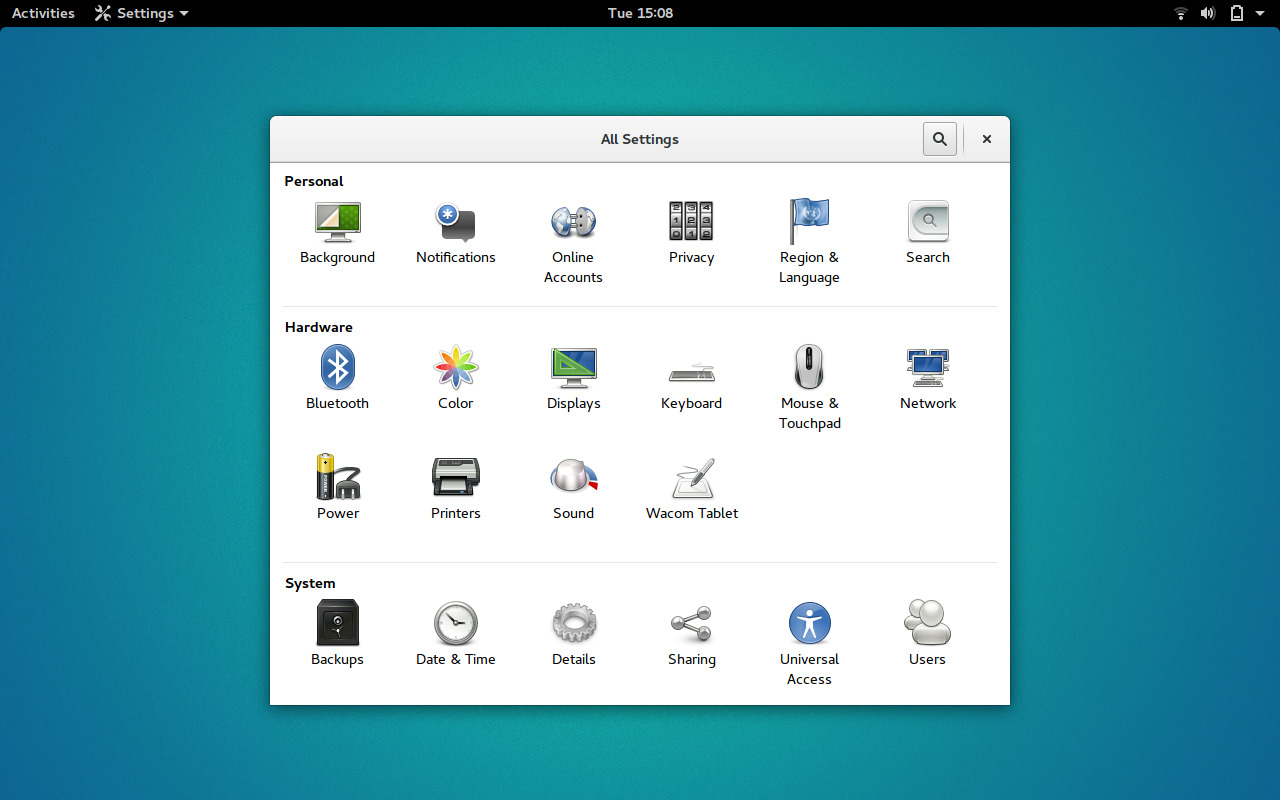Image resolution: width=1280 pixels, height=800 pixels.
Task: Open the Settings application menu in top bar
Action: (x=141, y=13)
